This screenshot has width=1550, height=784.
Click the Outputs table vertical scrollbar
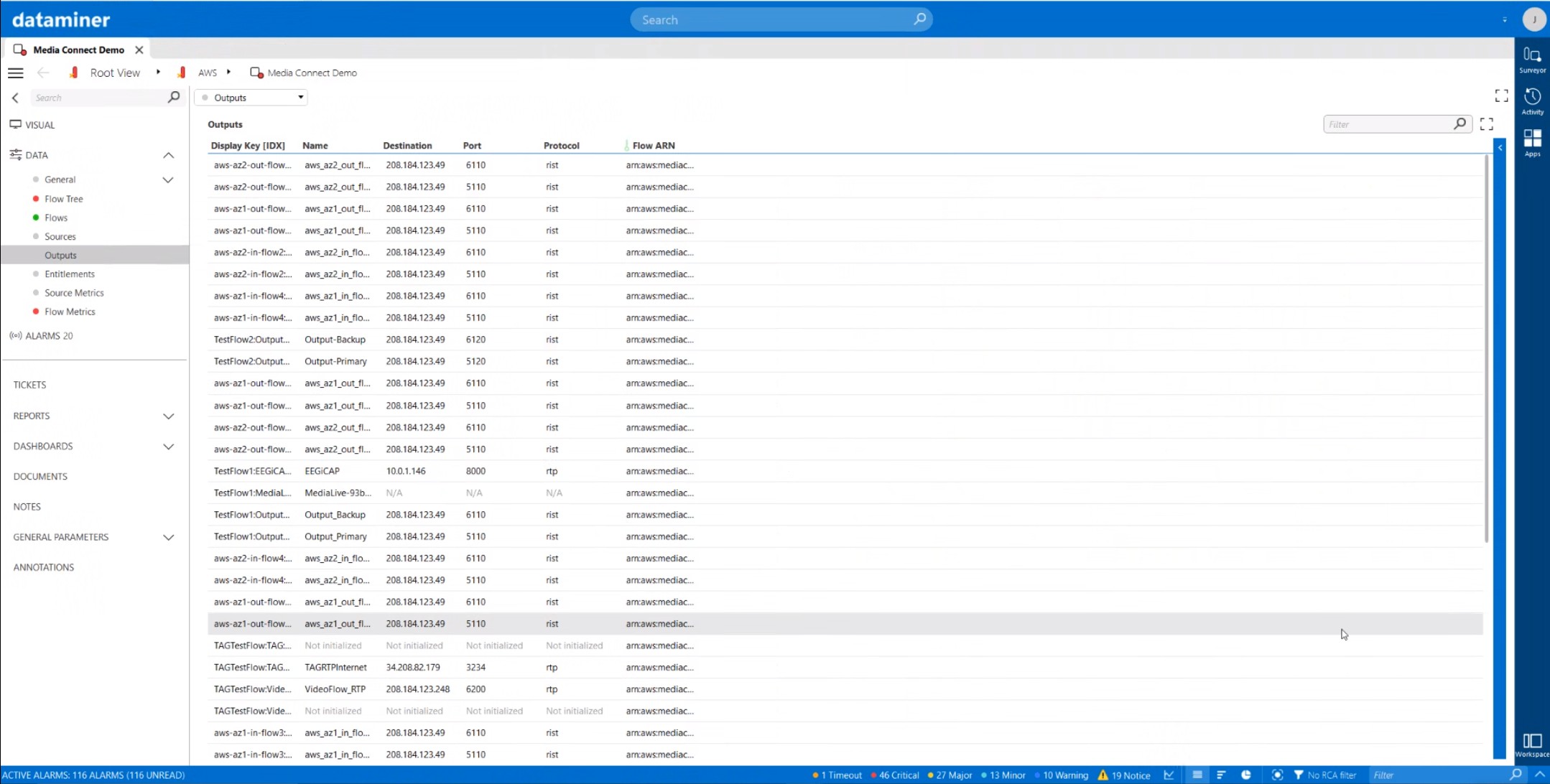point(1486,348)
